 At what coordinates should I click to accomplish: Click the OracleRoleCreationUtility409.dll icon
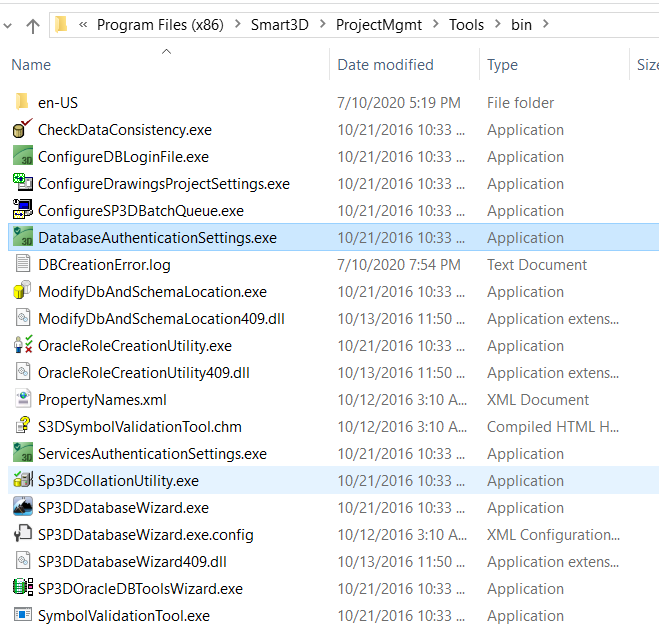click(x=23, y=372)
